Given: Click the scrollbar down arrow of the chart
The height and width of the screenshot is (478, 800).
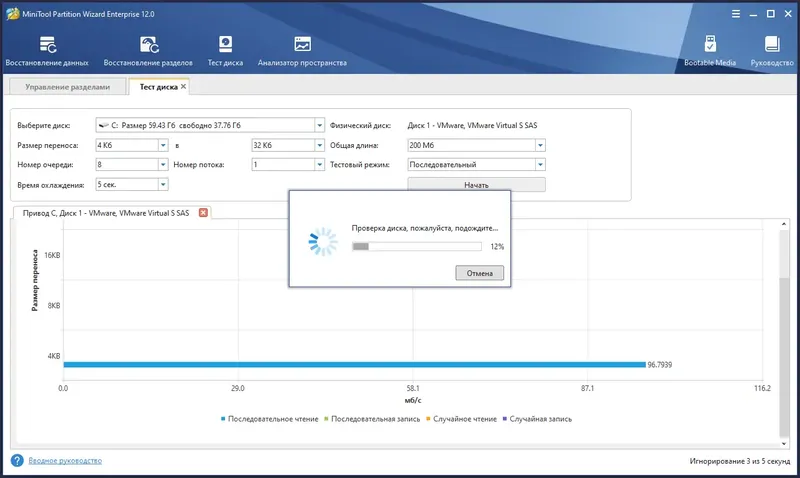Looking at the screenshot, I should tap(784, 444).
